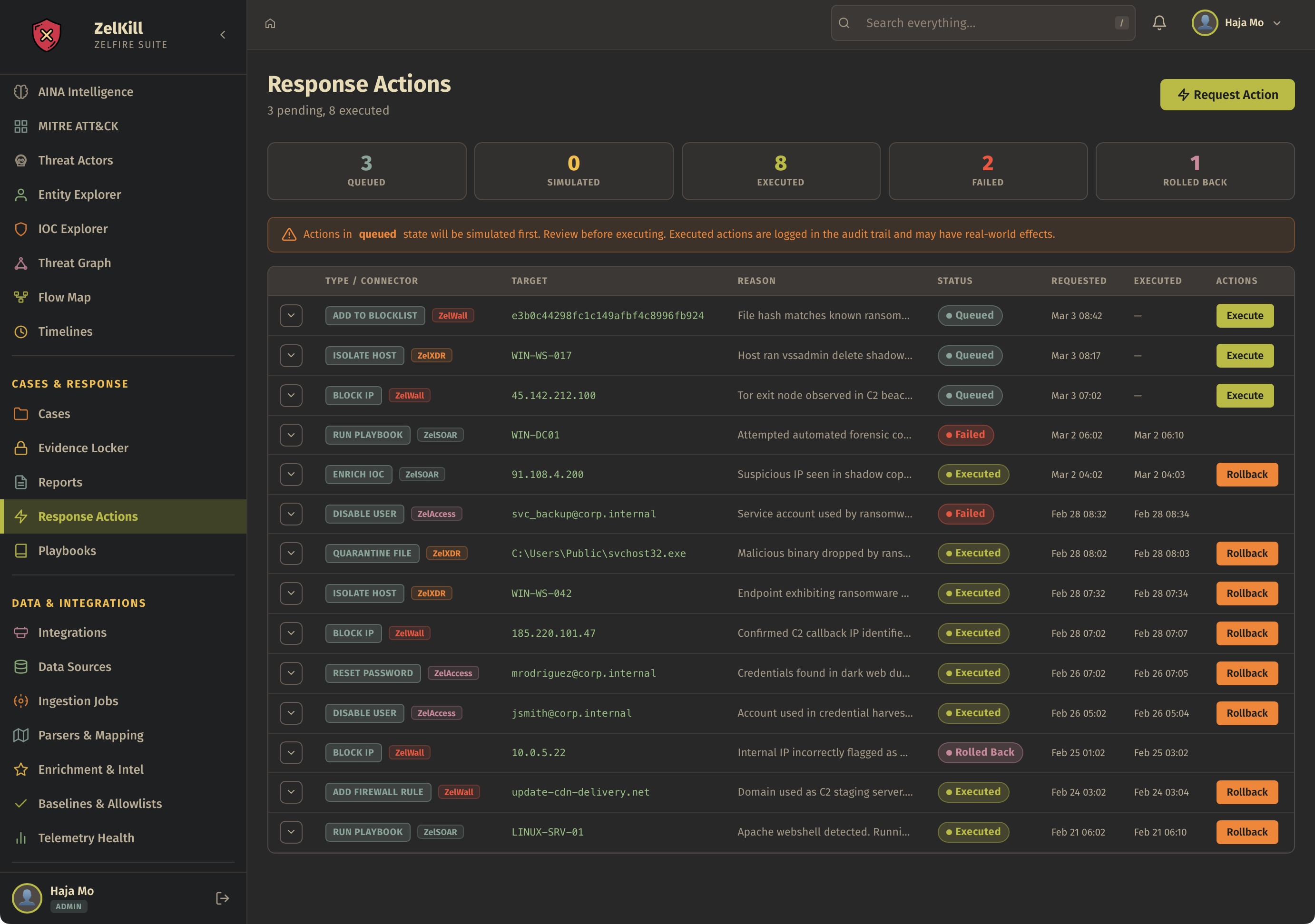Expand the ADD TO BLOCKLIST row details
Screen dimensions: 1315x924
click(x=291, y=315)
